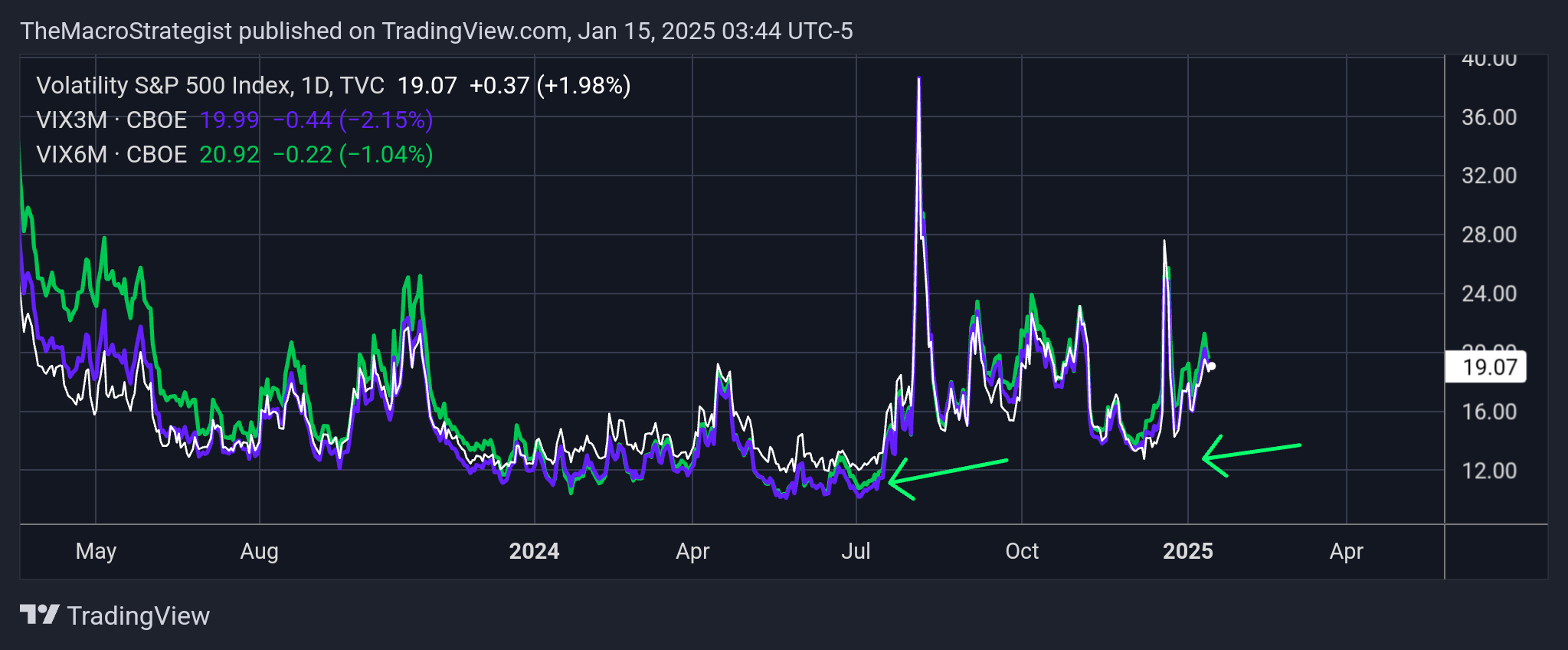Click the 24.00 price axis label
Image resolution: width=1568 pixels, height=650 pixels.
tap(1489, 294)
